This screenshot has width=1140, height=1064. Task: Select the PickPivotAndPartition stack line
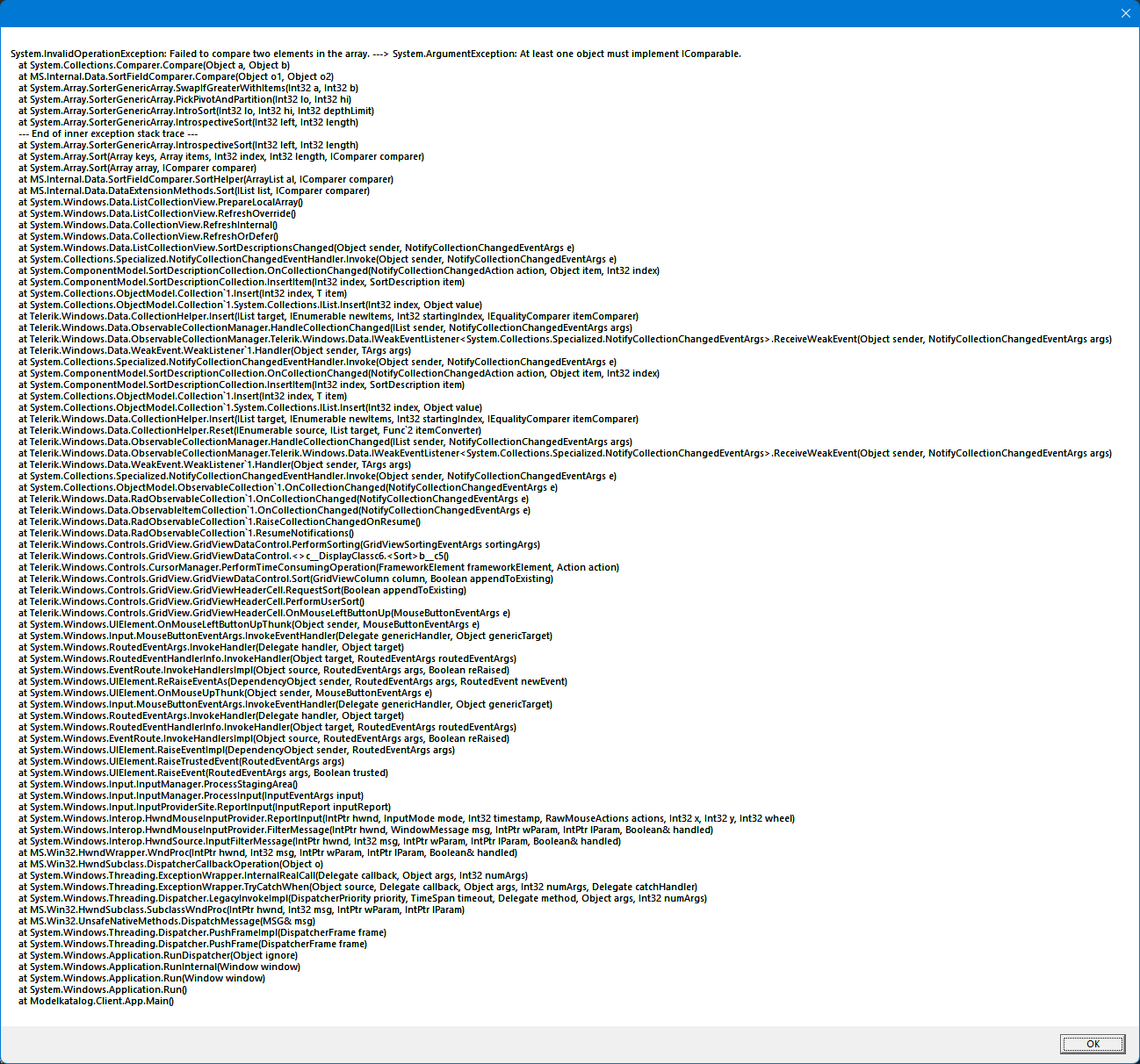click(185, 99)
